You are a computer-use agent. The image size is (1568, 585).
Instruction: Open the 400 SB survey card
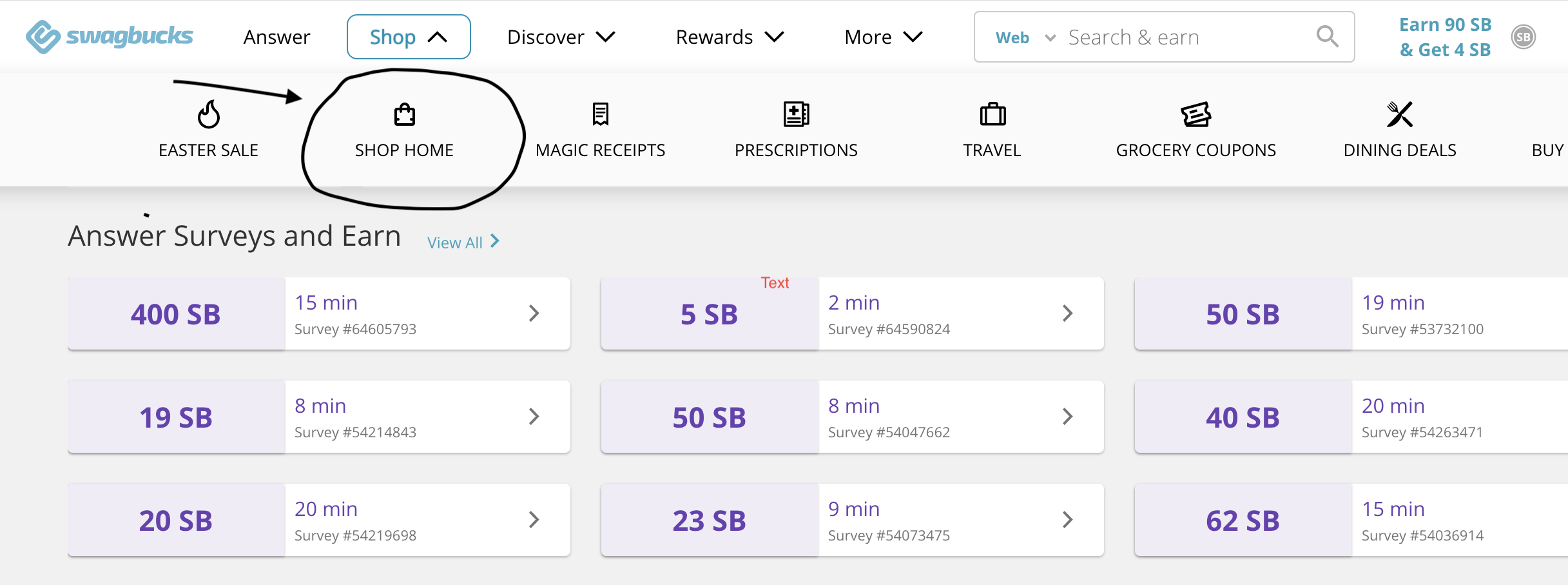coord(318,314)
